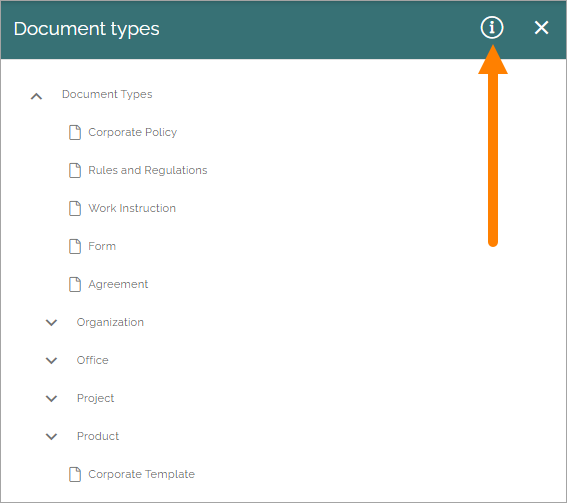Select the Agreement label

pos(118,285)
